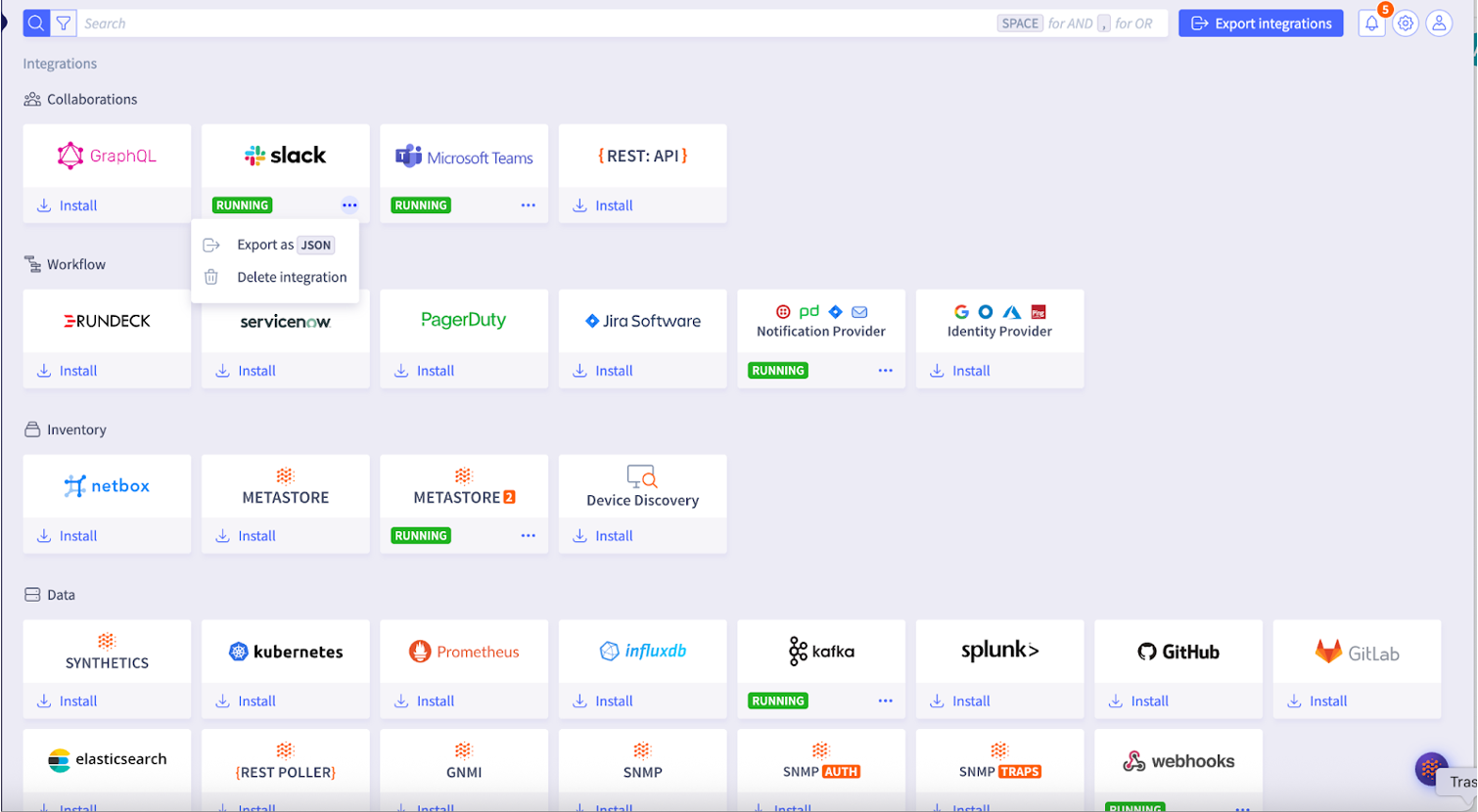
Task: Open the Microsoft Teams ellipsis menu
Action: click(x=528, y=204)
